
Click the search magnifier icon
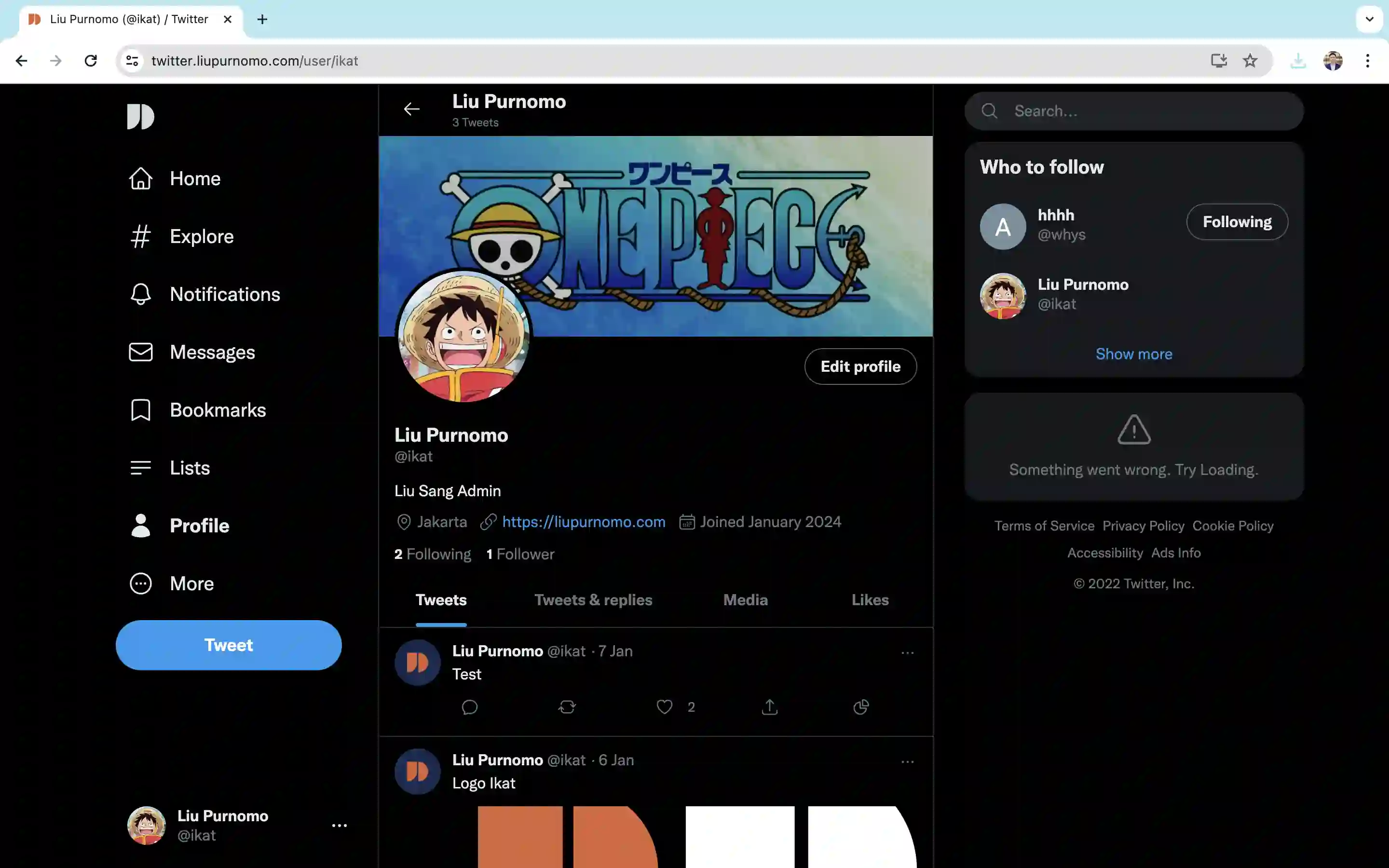(989, 111)
